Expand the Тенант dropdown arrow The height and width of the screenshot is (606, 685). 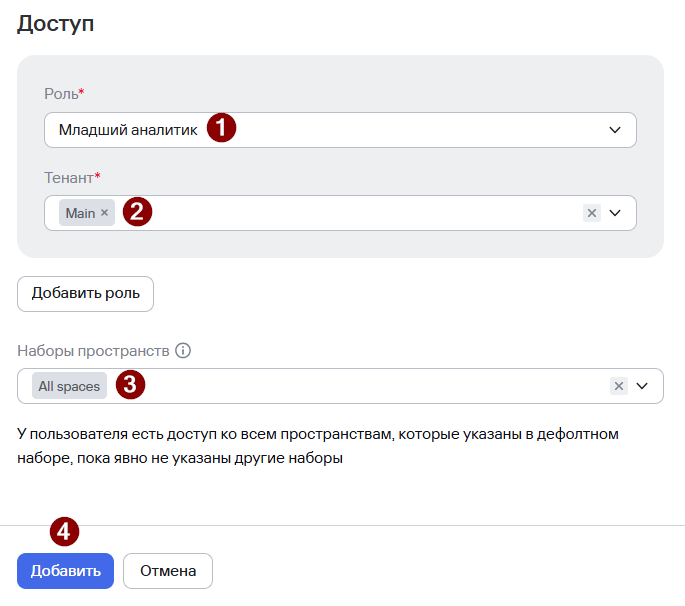click(x=615, y=213)
